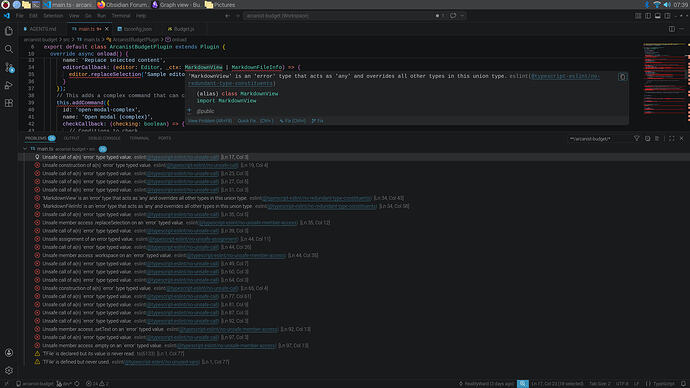Switch to the Ports panel tab
Viewport: 690px width, 388px height.
coord(165,138)
